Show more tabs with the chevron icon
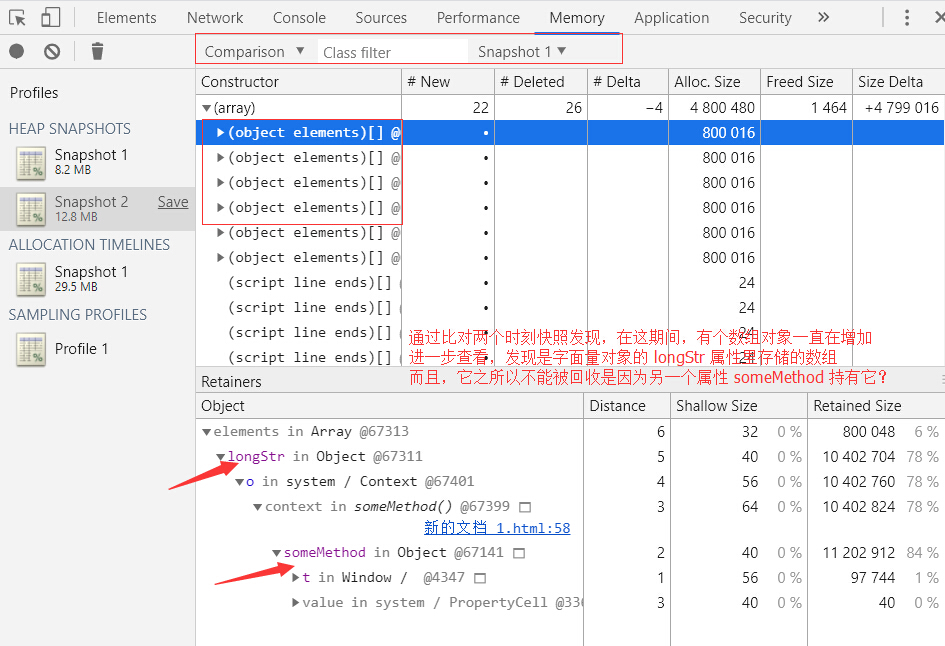This screenshot has width=945, height=646. 823,17
